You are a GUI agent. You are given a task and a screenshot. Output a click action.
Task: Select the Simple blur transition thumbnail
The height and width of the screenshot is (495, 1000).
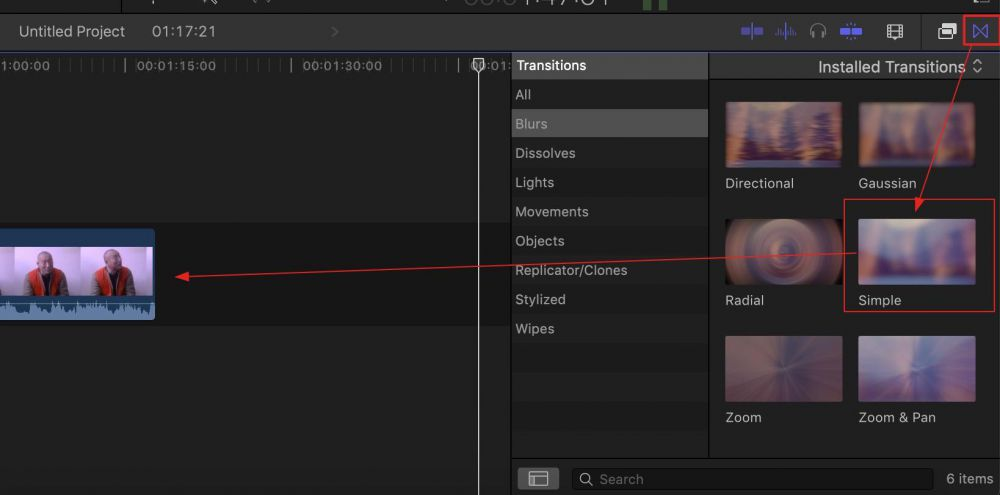coord(916,251)
